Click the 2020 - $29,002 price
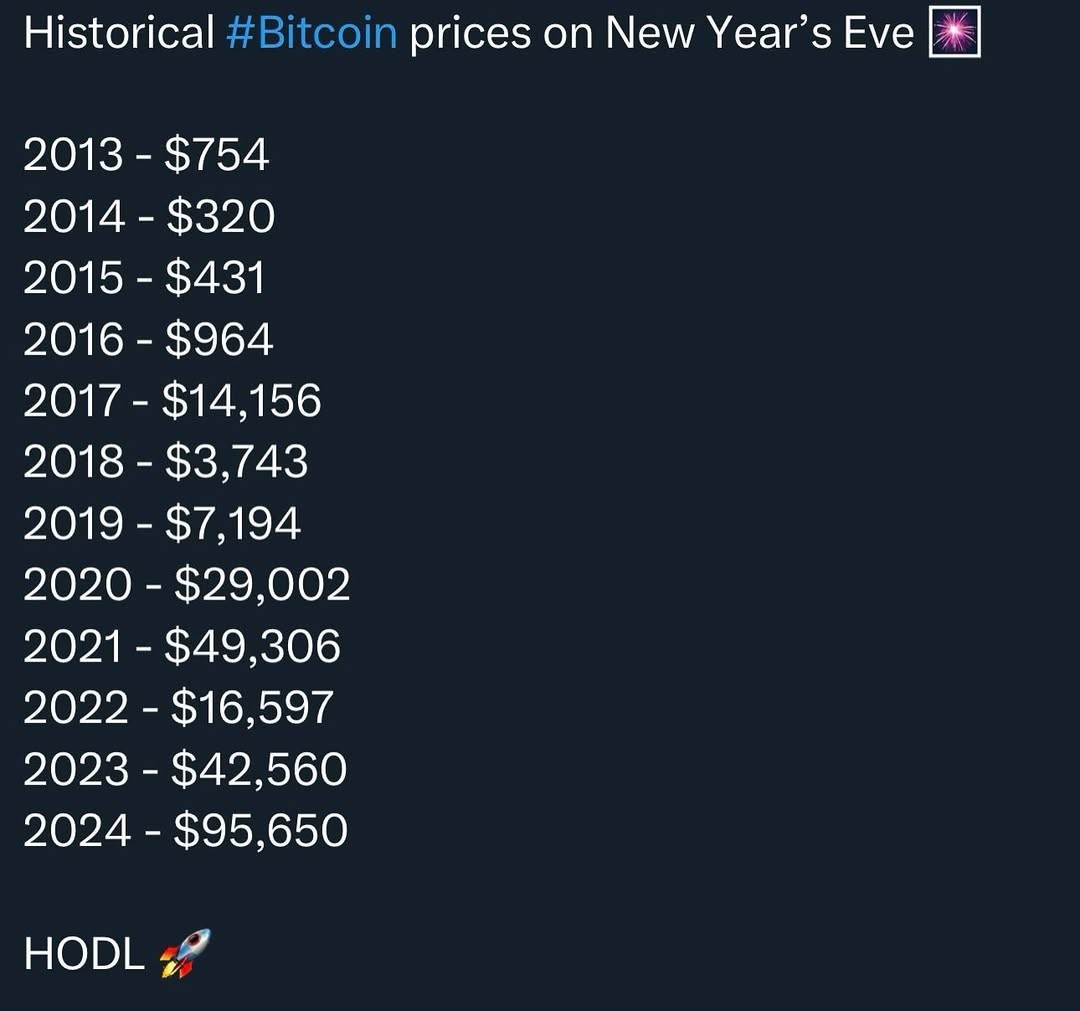This screenshot has width=1080, height=1011. tap(187, 585)
